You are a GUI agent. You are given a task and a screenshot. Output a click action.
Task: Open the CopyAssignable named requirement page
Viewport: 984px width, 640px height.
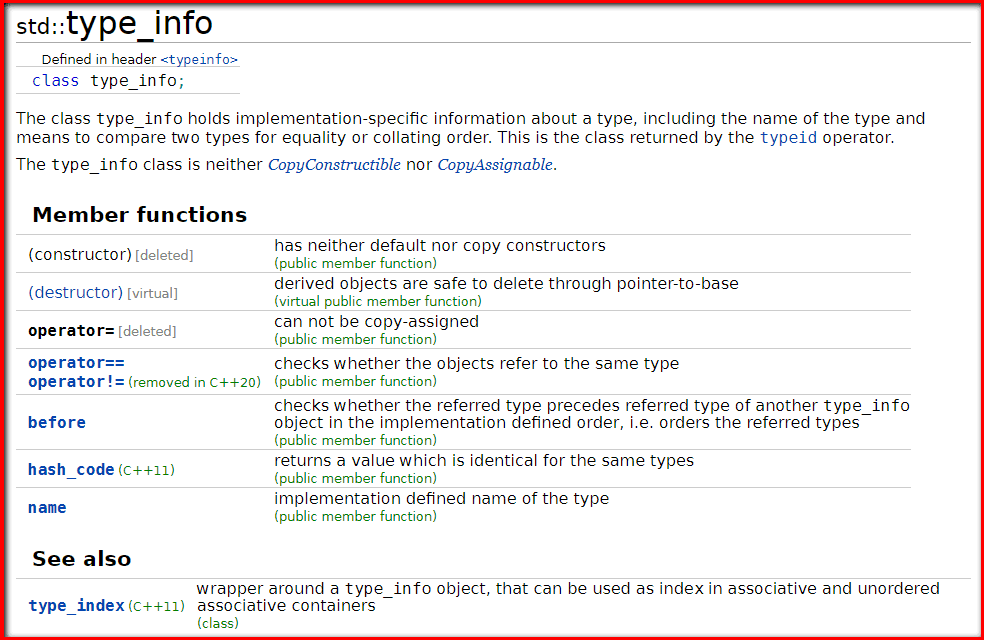click(493, 163)
